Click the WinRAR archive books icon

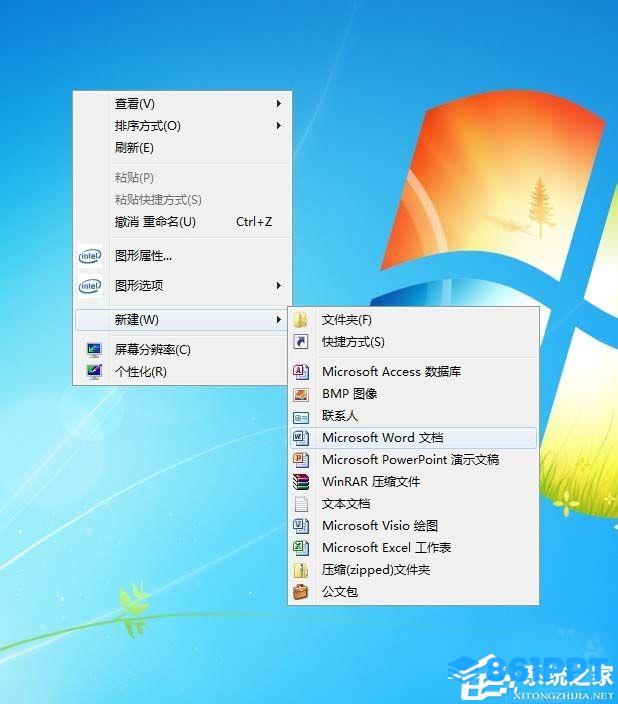click(301, 482)
